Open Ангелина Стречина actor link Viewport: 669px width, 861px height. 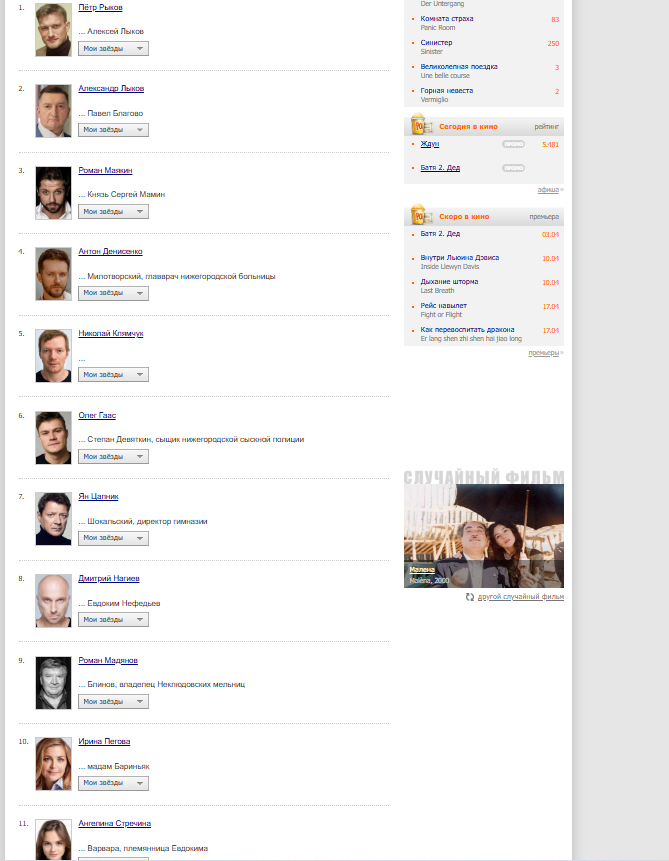click(x=114, y=823)
